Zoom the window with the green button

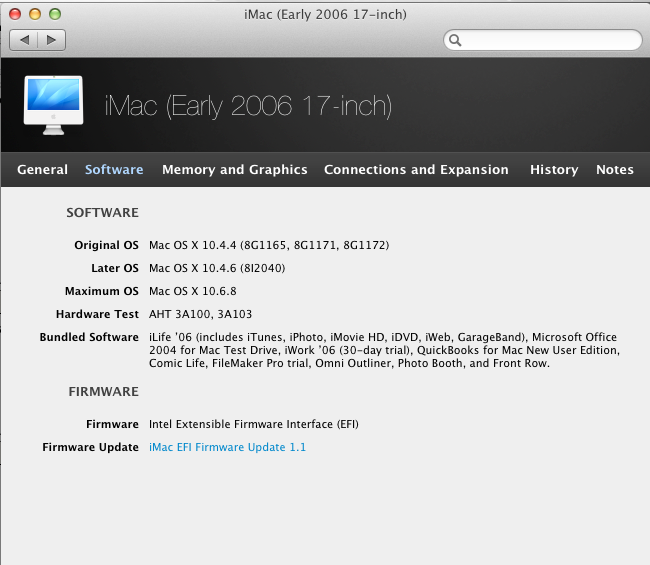55,14
